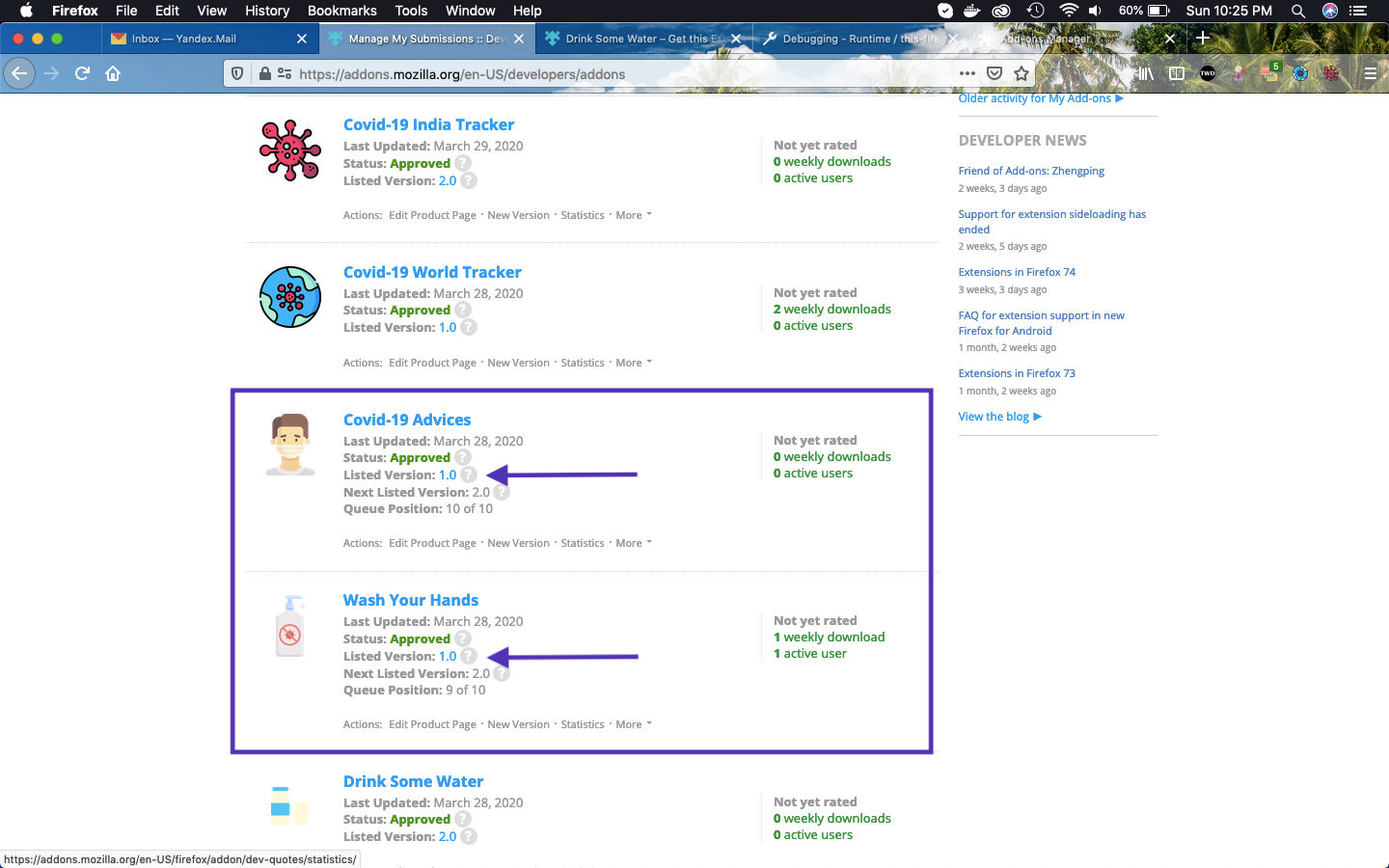1389x868 pixels.
Task: Open extension icon with green 5 badge
Action: (x=1270, y=73)
